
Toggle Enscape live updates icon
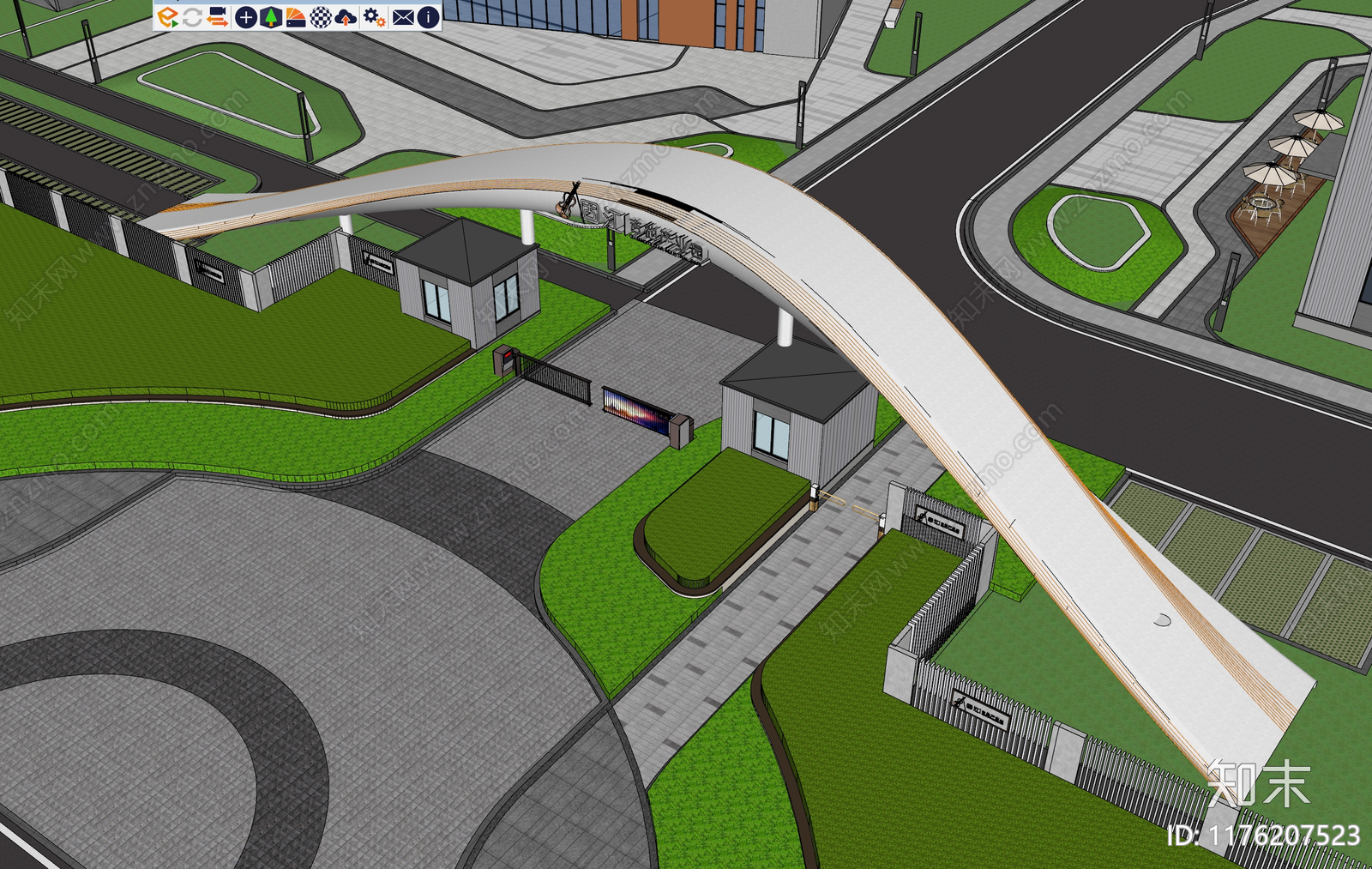click(x=192, y=16)
